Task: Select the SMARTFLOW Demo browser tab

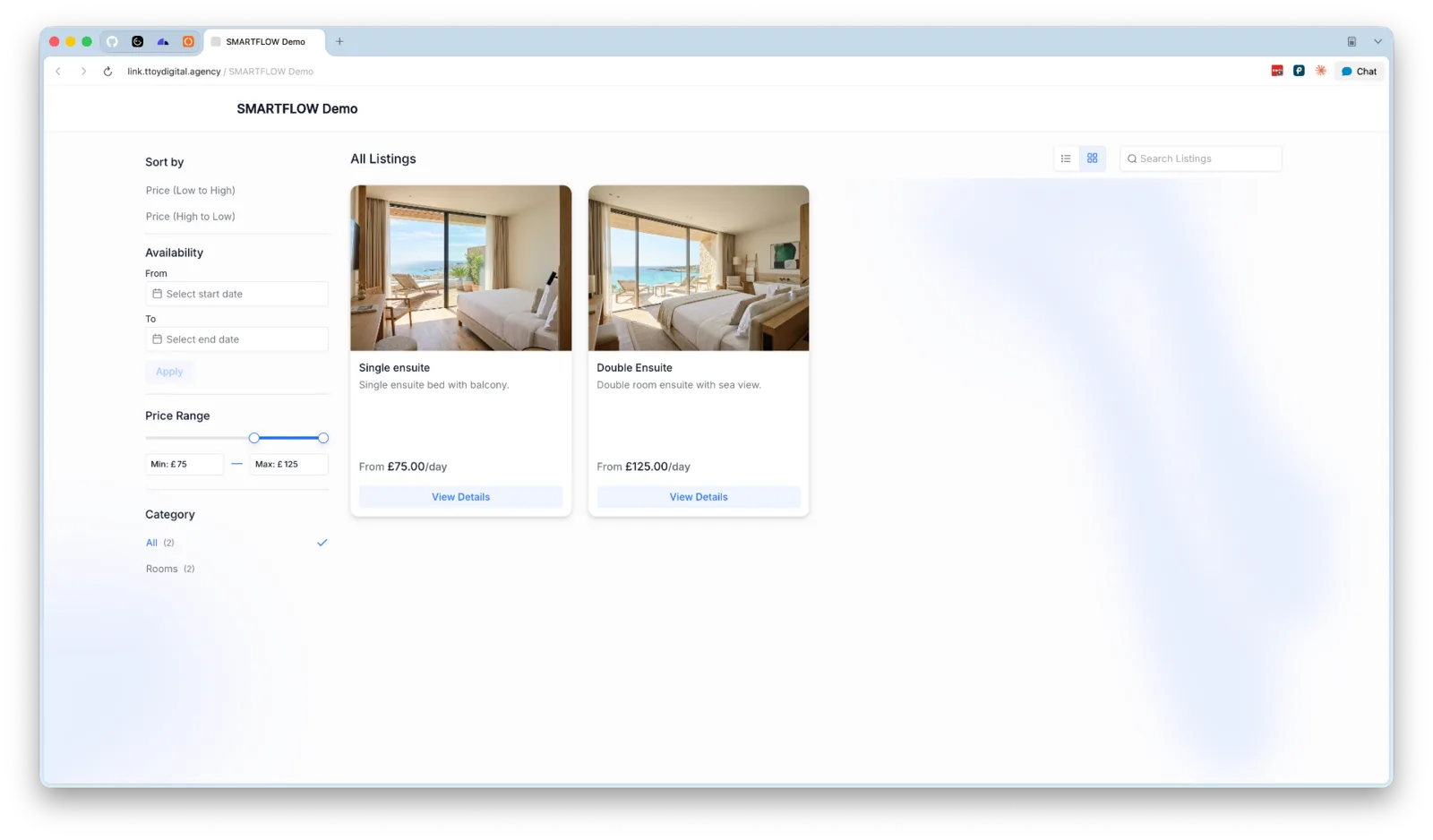Action: 264,41
